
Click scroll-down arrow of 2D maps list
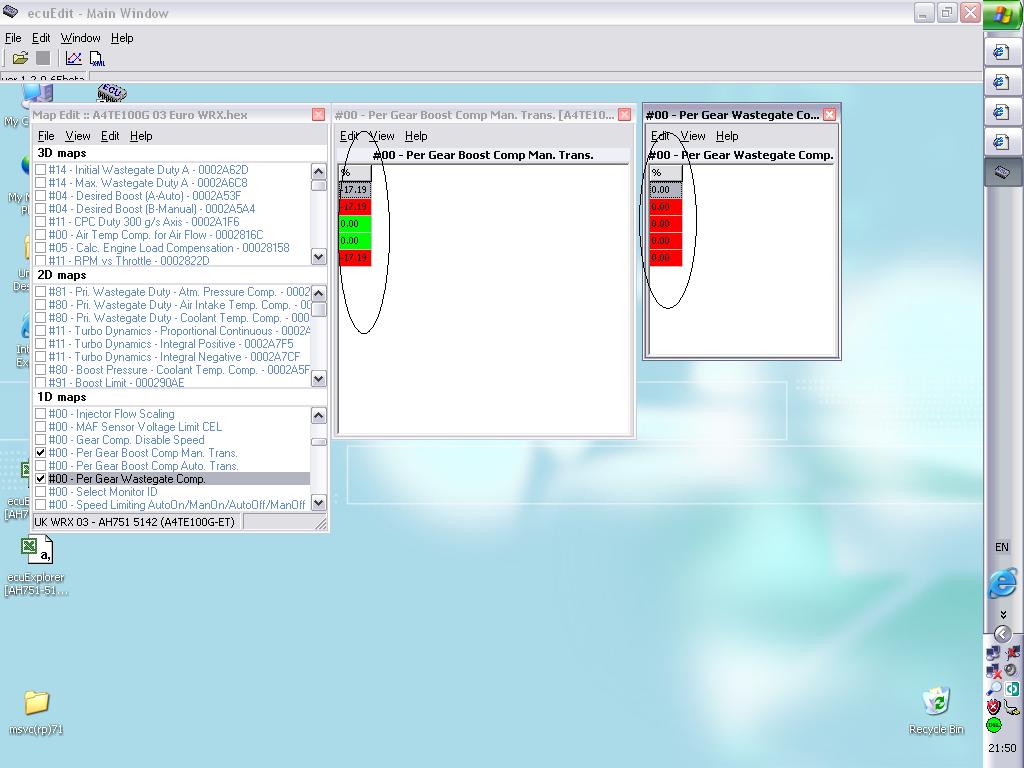(319, 379)
